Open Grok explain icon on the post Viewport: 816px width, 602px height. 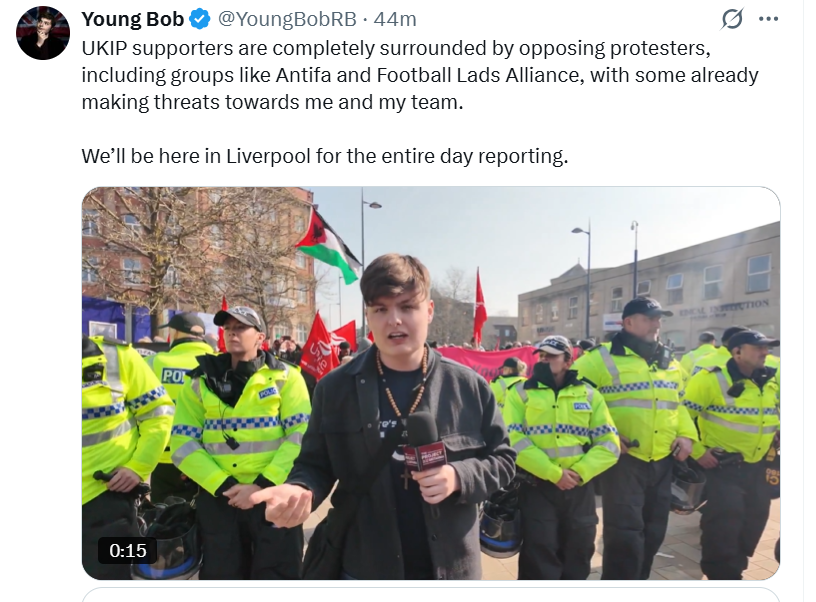(732, 19)
